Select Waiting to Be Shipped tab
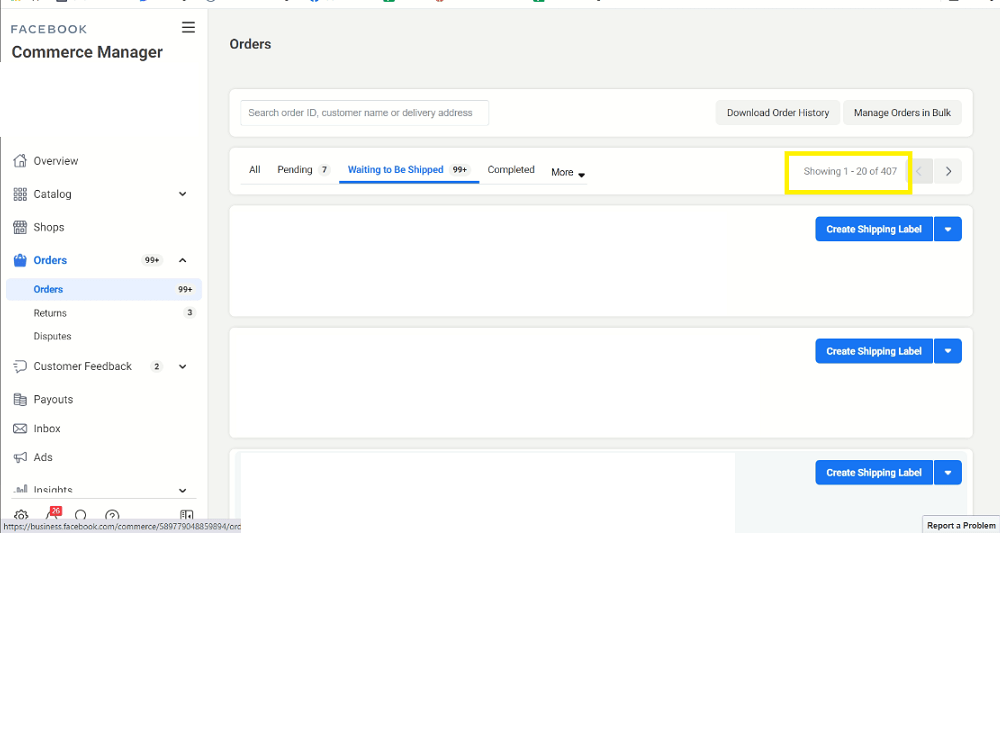 coord(409,170)
